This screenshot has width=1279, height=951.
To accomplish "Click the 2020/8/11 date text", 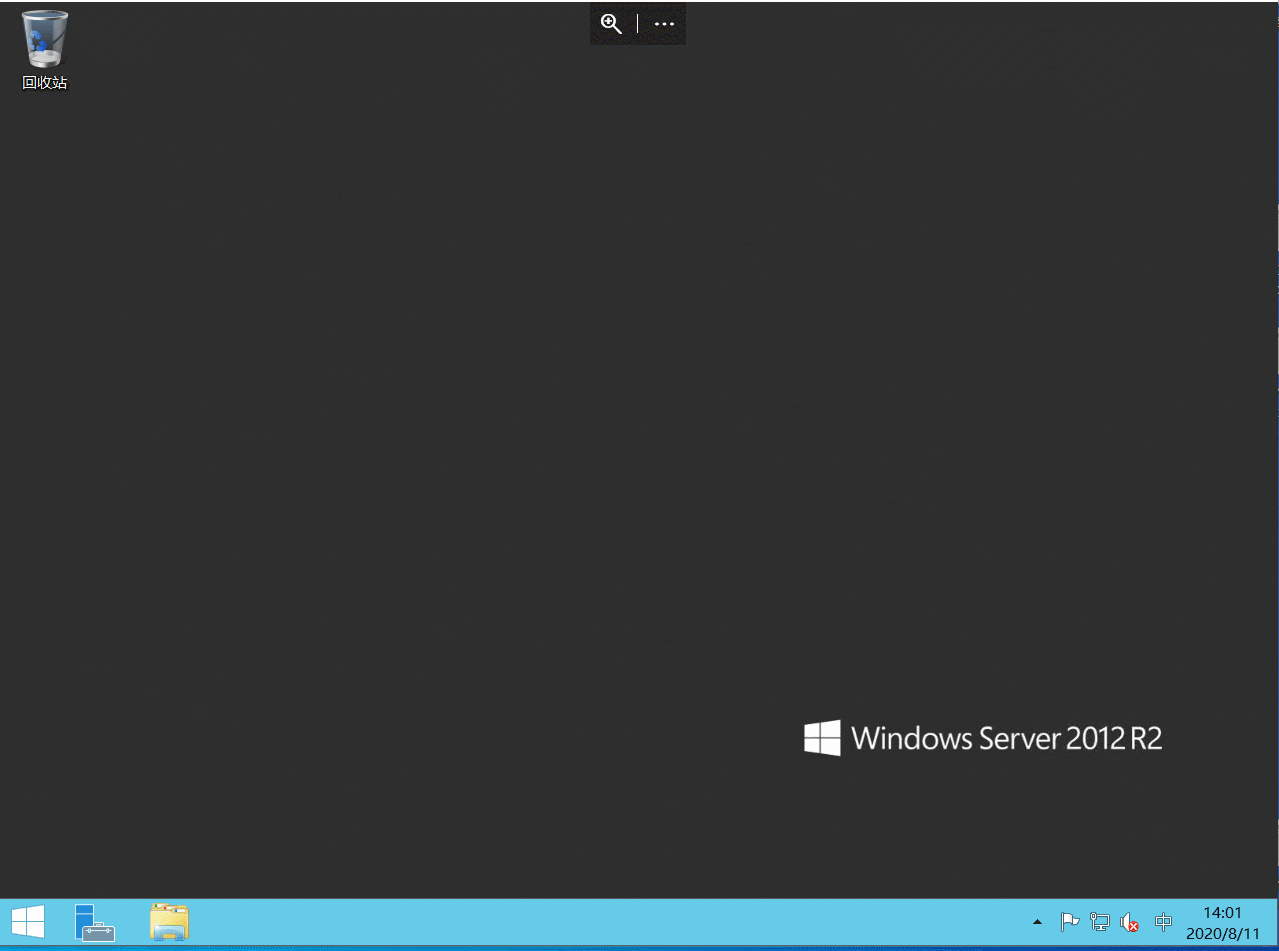I will [1222, 934].
